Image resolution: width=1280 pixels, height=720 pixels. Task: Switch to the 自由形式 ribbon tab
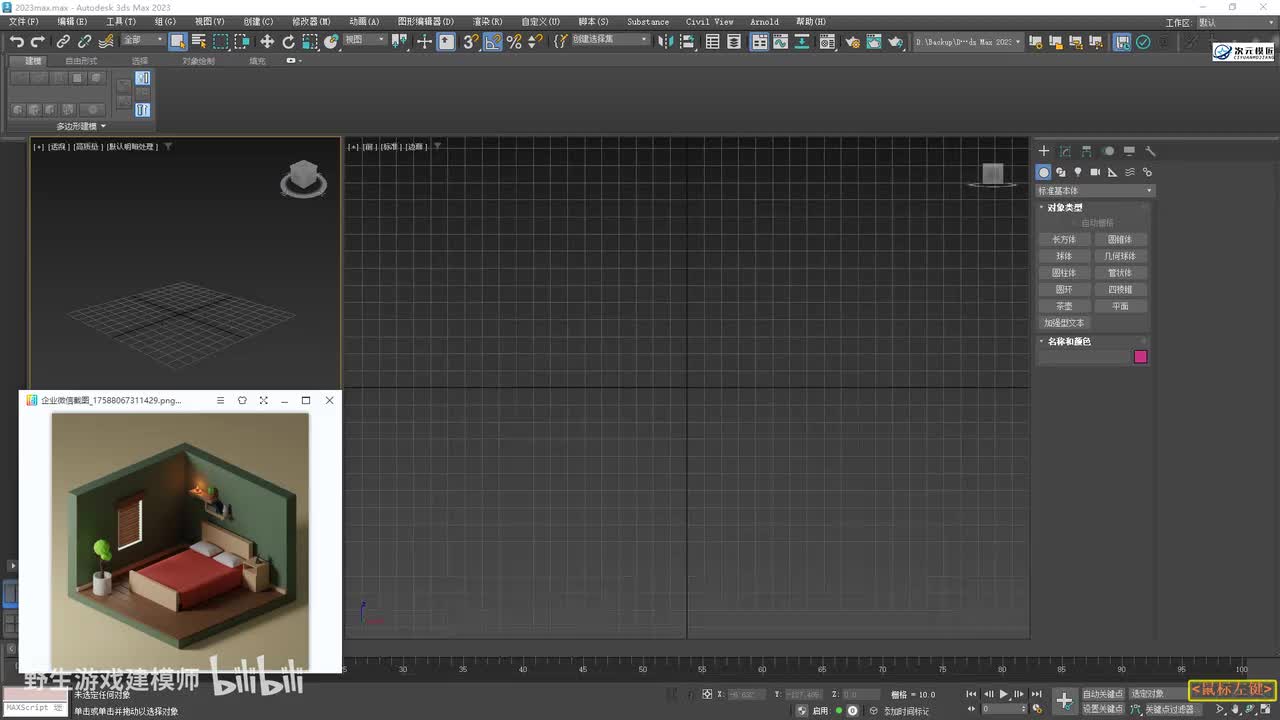tap(81, 61)
